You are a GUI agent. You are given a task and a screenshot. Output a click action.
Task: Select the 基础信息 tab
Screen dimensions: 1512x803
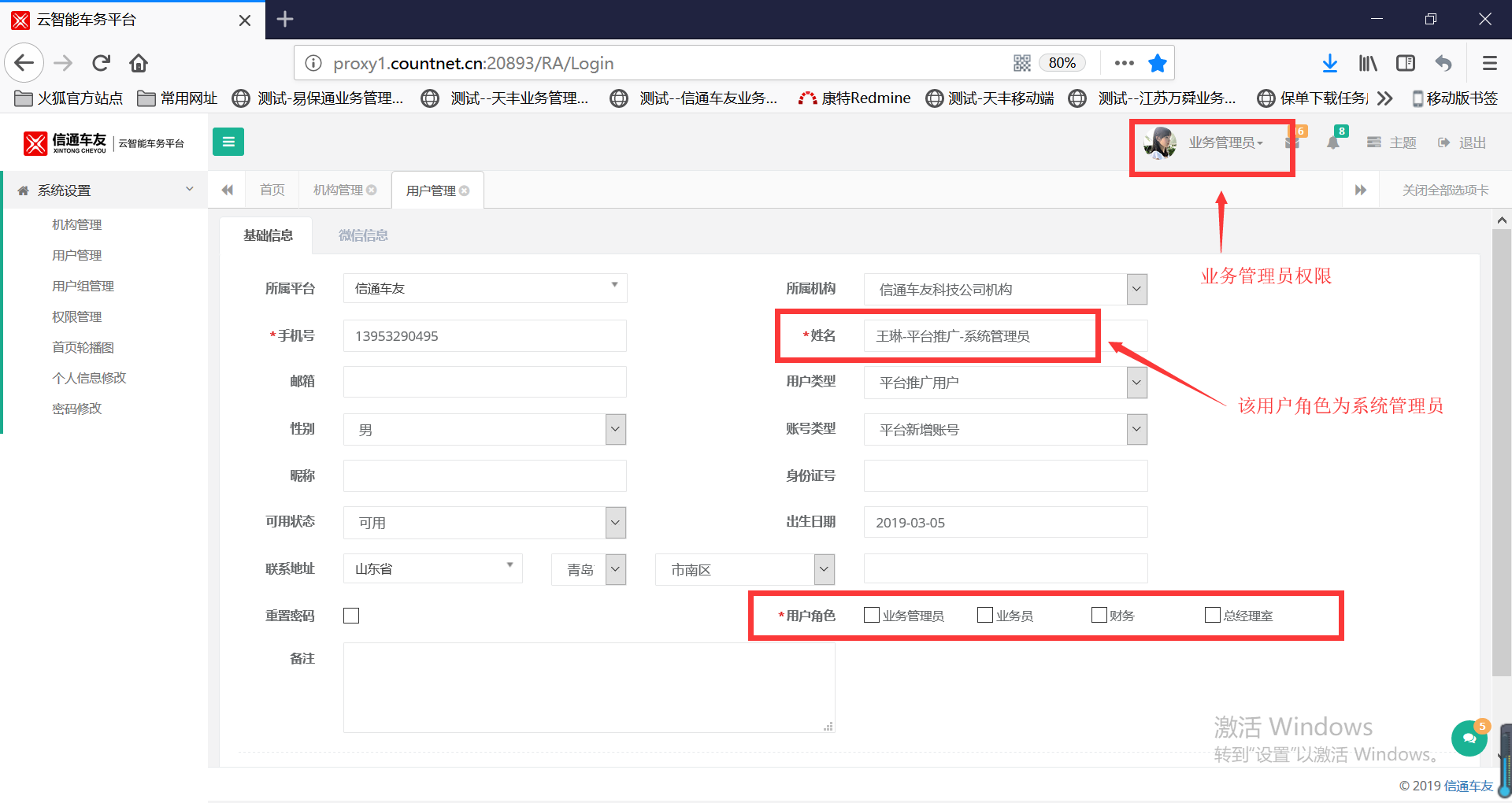pos(268,235)
